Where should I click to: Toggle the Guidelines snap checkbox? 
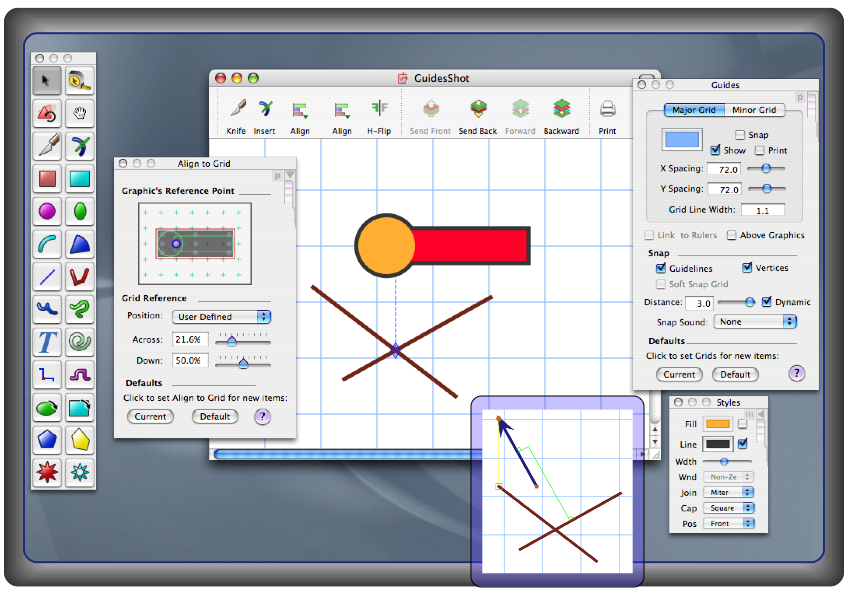(661, 268)
